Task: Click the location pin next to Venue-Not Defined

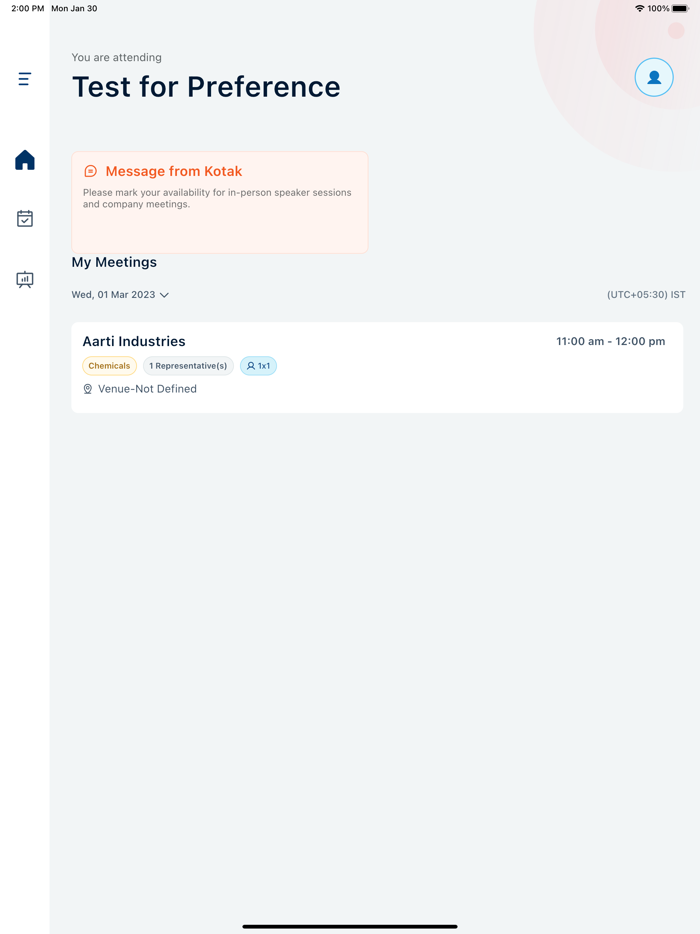Action: [x=87, y=388]
